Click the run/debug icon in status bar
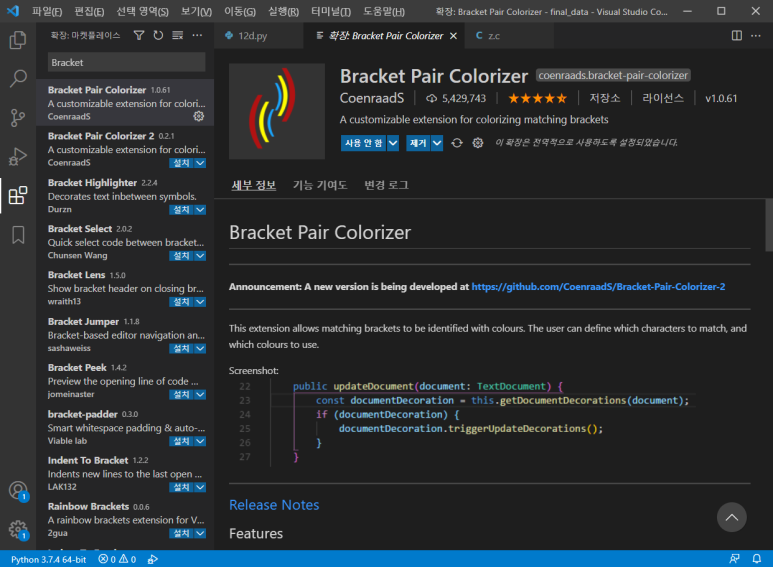The width and height of the screenshot is (773, 567). (153, 559)
